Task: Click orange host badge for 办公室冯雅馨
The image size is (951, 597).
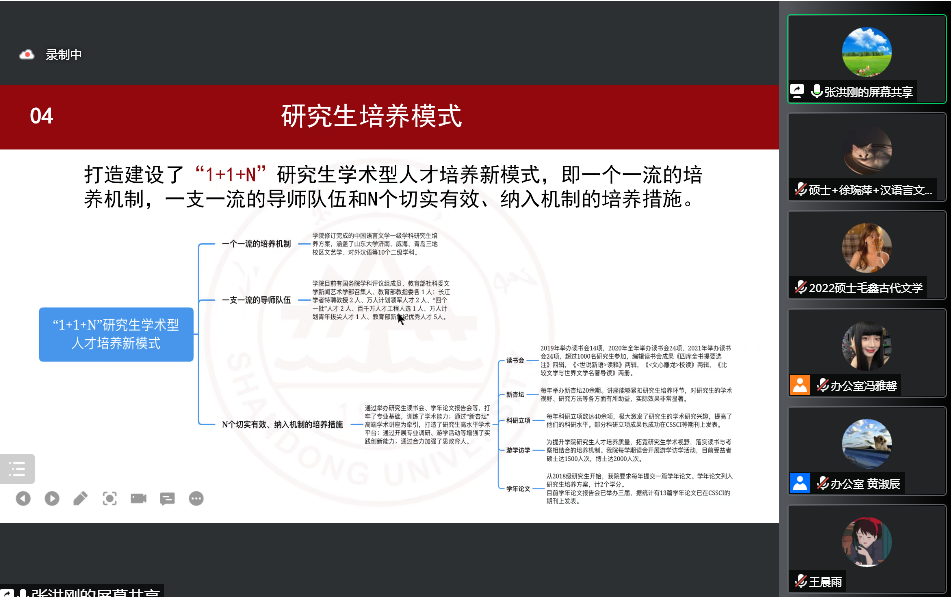Action: (x=799, y=385)
